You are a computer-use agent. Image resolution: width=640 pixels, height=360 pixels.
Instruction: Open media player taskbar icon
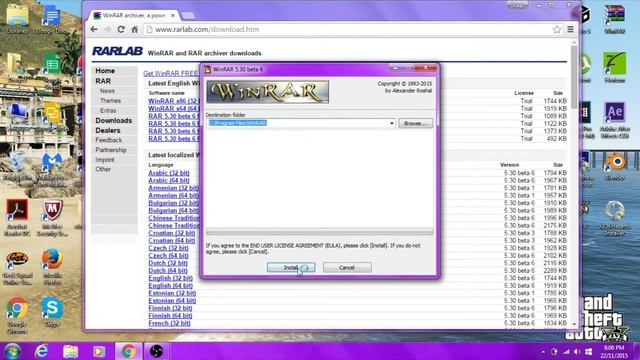tap(99, 351)
